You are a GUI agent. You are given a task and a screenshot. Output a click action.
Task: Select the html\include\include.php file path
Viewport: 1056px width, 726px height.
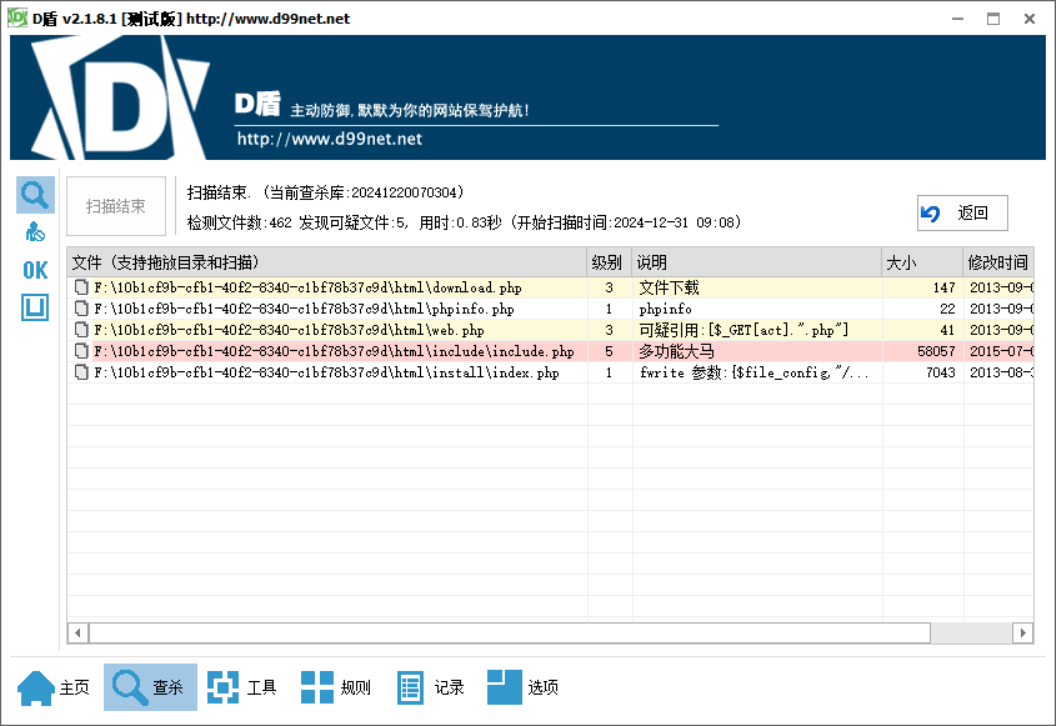(x=334, y=351)
